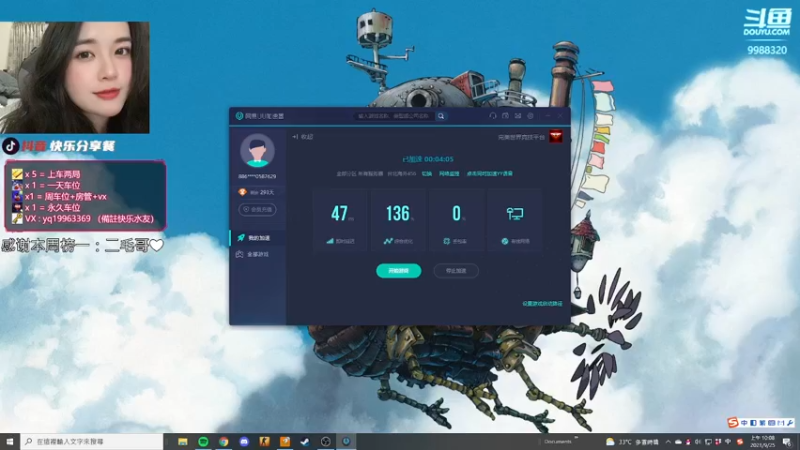Open Steam from the taskbar
The width and height of the screenshot is (800, 450).
coord(305,441)
